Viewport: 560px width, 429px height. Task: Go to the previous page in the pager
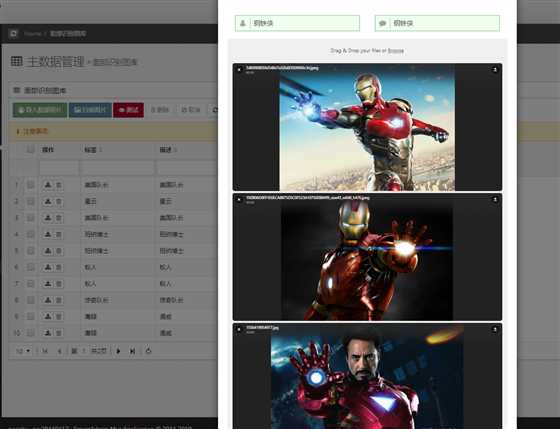pyautogui.click(x=60, y=351)
